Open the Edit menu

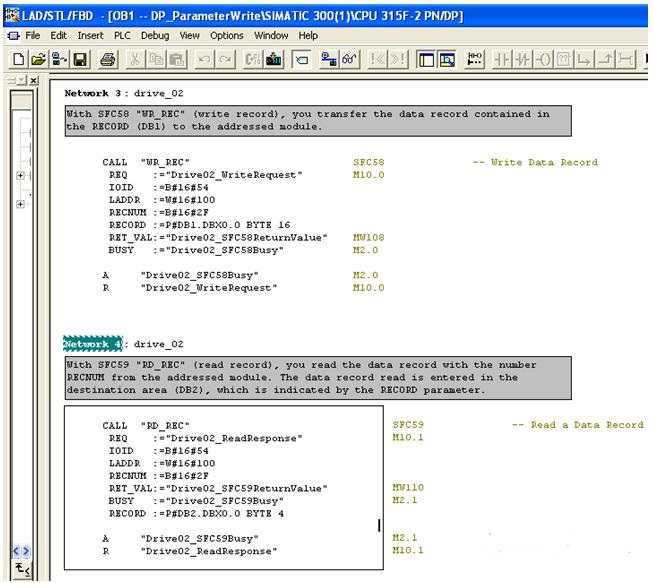tap(58, 36)
